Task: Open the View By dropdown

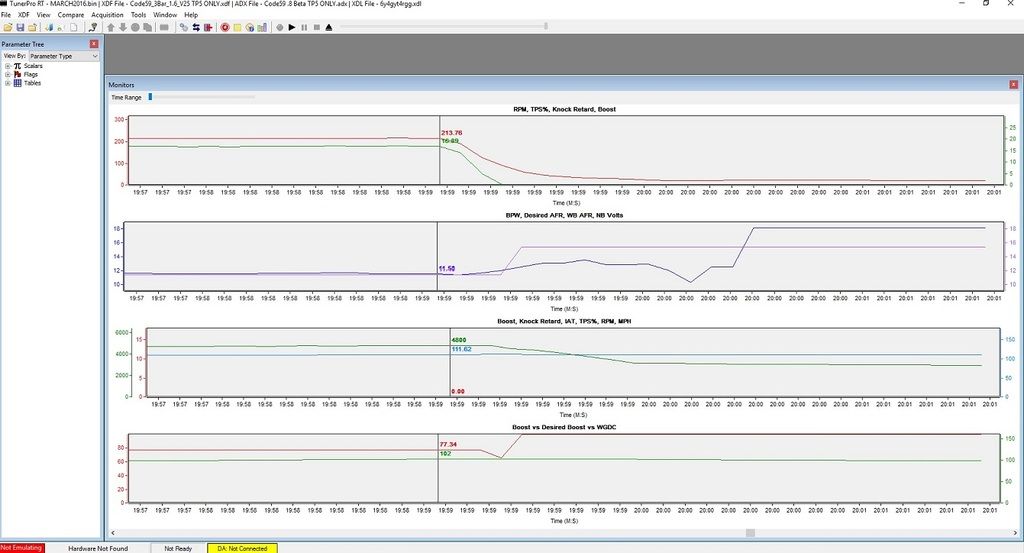Action: (62, 56)
